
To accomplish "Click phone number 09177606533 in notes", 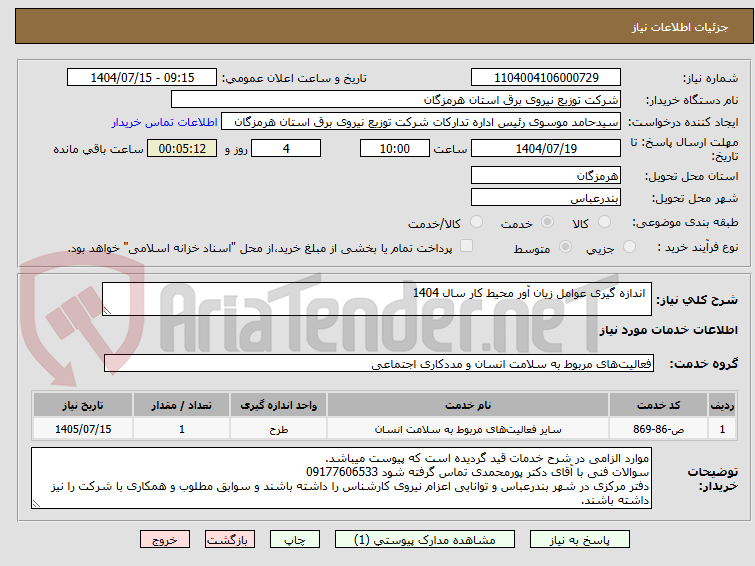I will click(x=342, y=472).
